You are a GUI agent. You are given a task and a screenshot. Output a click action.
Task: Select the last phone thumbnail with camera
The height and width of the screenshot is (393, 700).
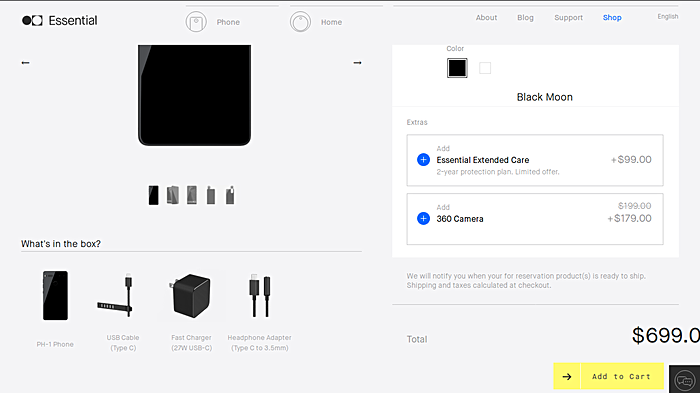pyautogui.click(x=230, y=195)
